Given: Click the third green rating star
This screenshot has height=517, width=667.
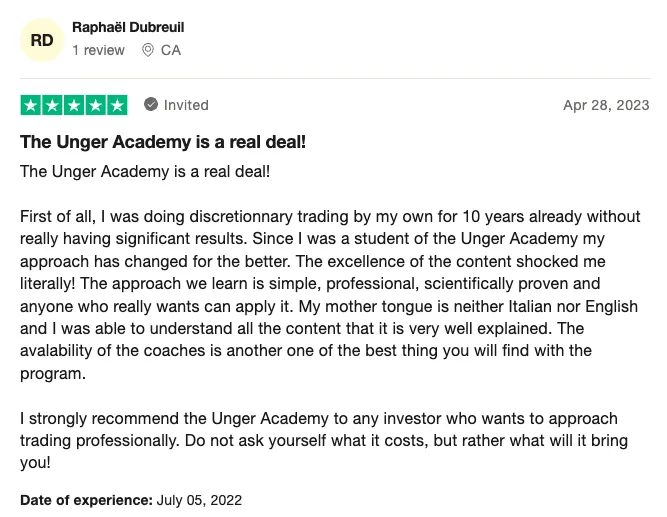Looking at the screenshot, I should point(74,105).
